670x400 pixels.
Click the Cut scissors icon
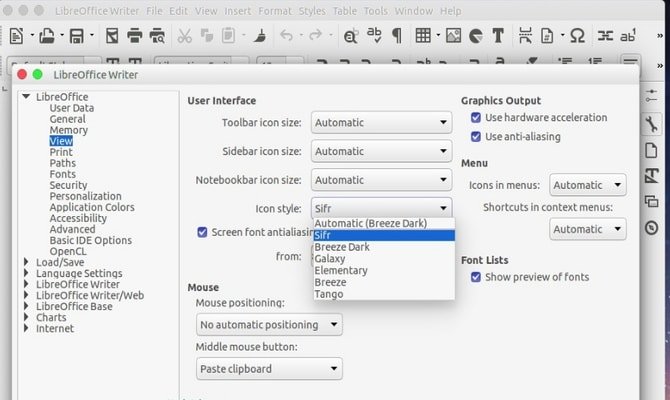(184, 36)
